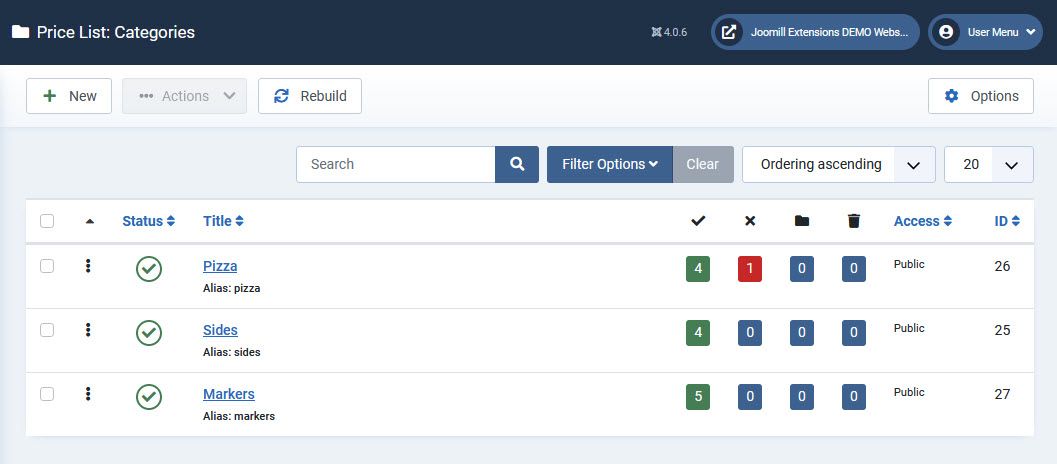The image size is (1057, 464).
Task: Click the Joomla version 4.0.6 icon
Action: (657, 32)
